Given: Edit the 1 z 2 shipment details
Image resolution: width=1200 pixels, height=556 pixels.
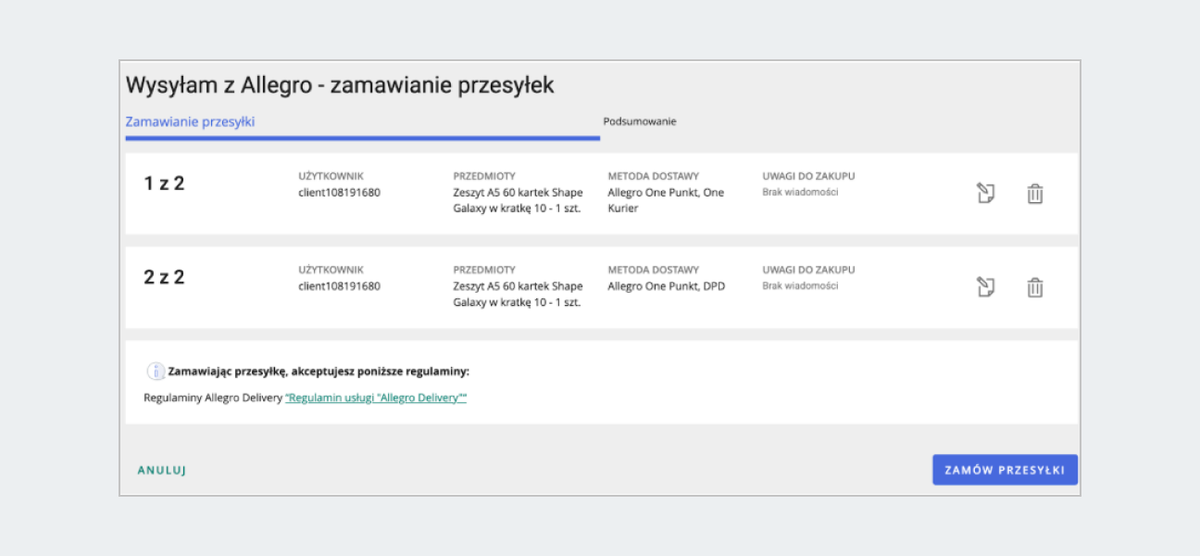Looking at the screenshot, I should (x=985, y=194).
